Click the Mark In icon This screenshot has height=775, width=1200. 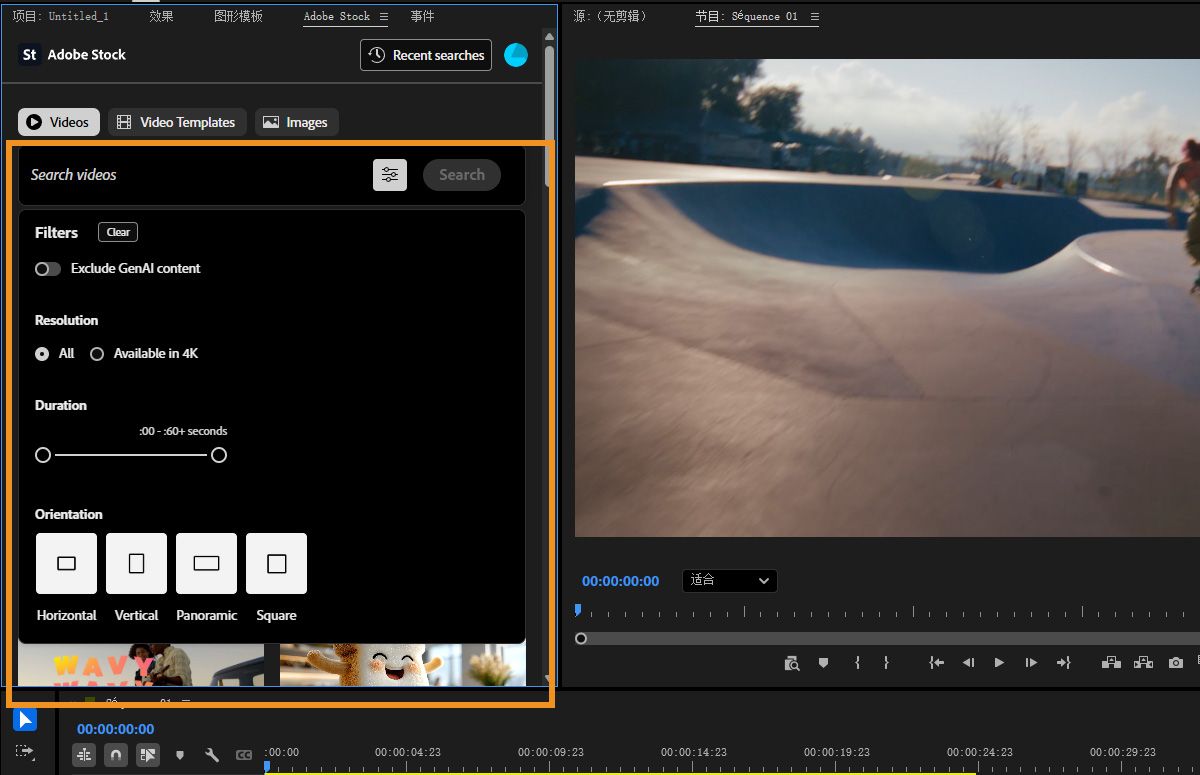[856, 662]
